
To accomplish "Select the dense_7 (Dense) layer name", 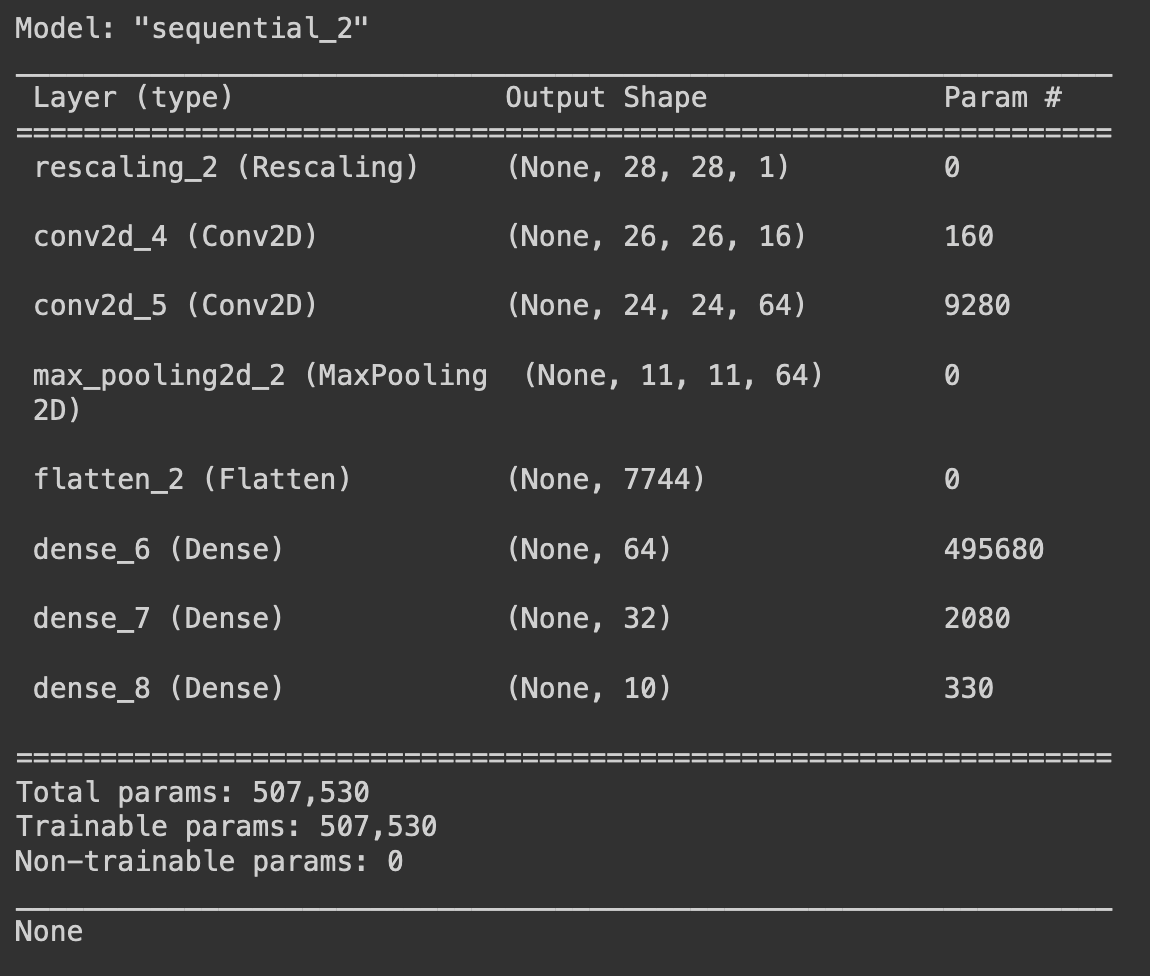I will (158, 618).
